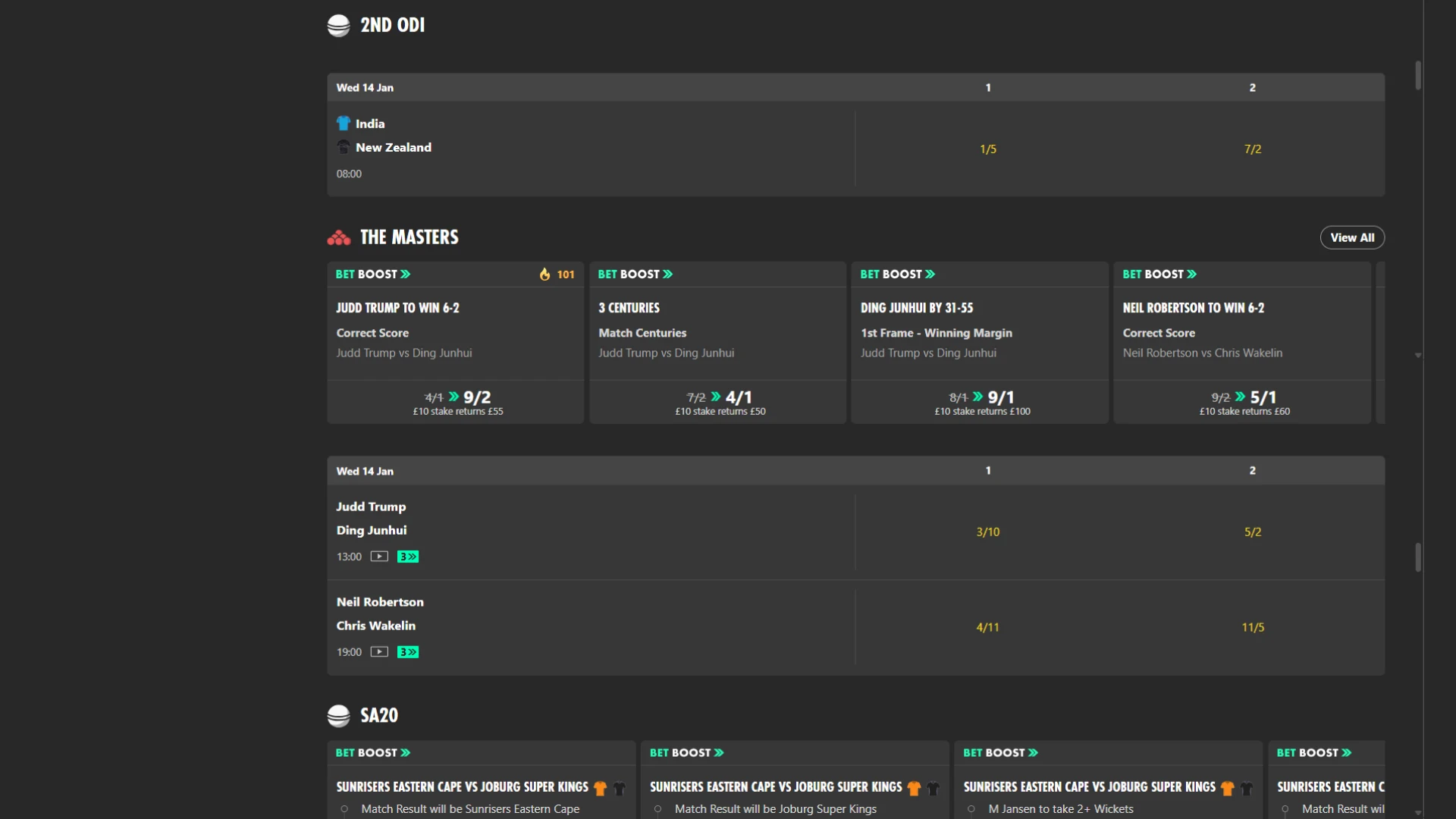
Task: Click the live stream icon for Robertson vs Wakelin
Action: click(x=379, y=652)
